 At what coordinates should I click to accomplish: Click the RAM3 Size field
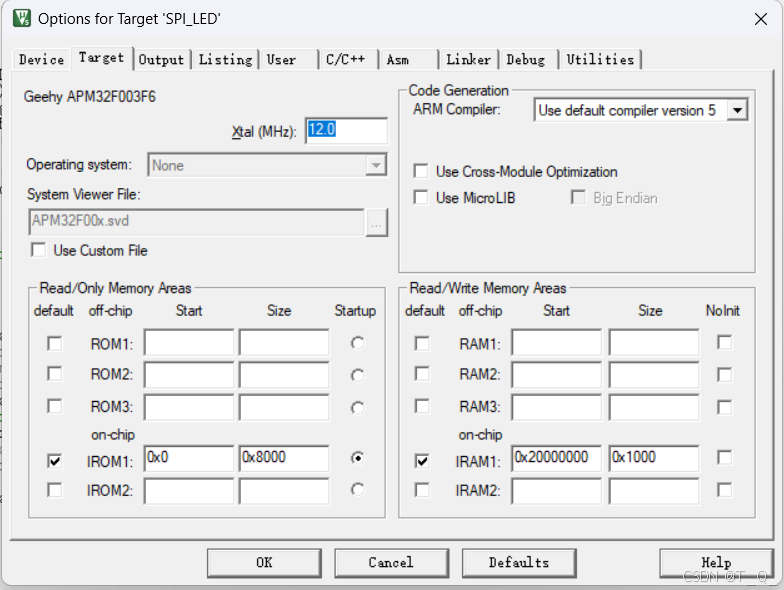click(654, 407)
